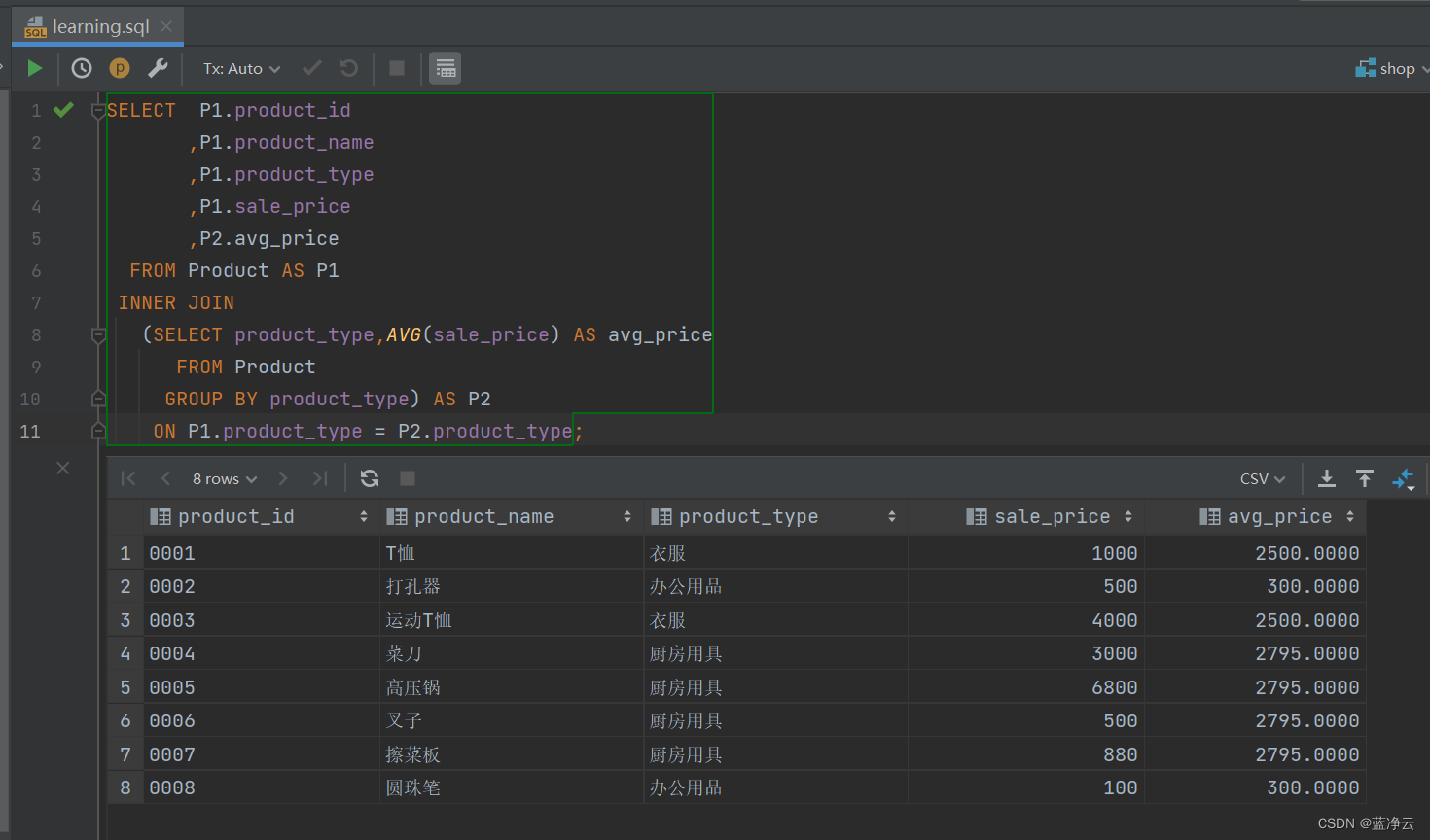Image resolution: width=1430 pixels, height=840 pixels.
Task: Click sort arrows on product_type column
Action: tap(892, 517)
